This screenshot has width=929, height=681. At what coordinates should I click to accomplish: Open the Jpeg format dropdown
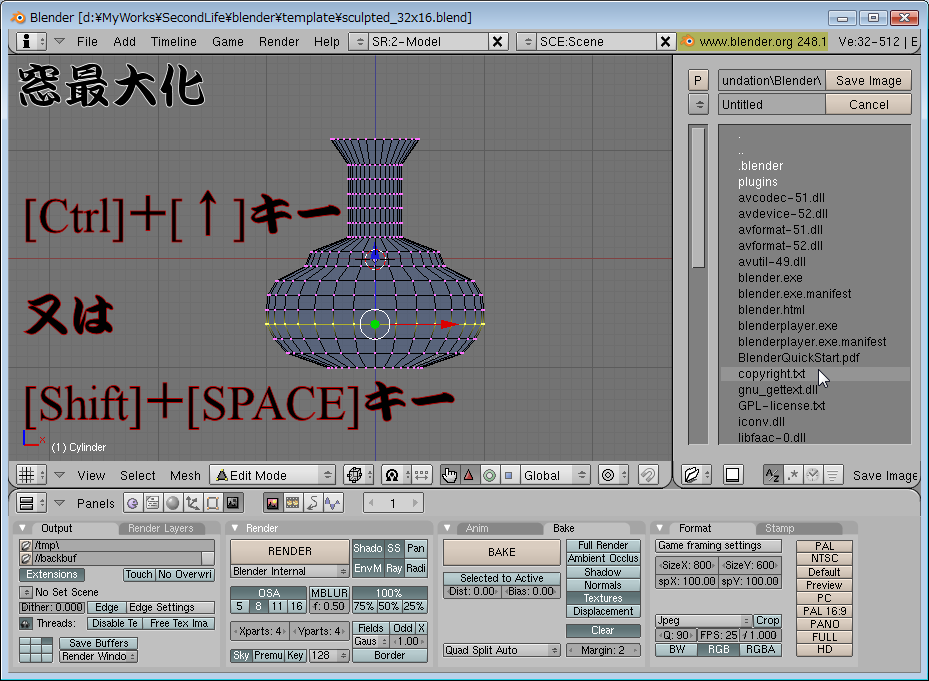tap(704, 621)
